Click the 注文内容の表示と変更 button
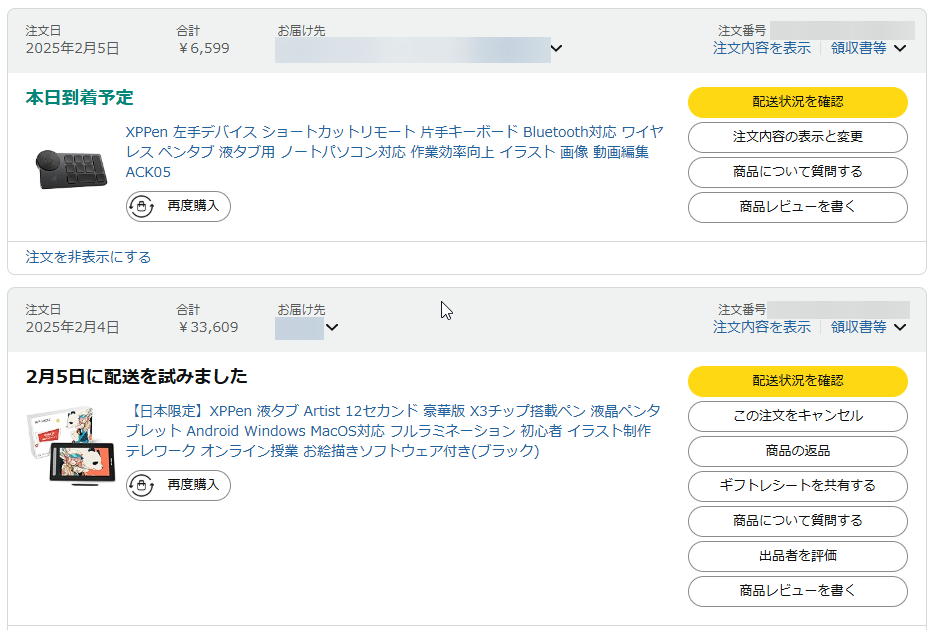 (797, 137)
